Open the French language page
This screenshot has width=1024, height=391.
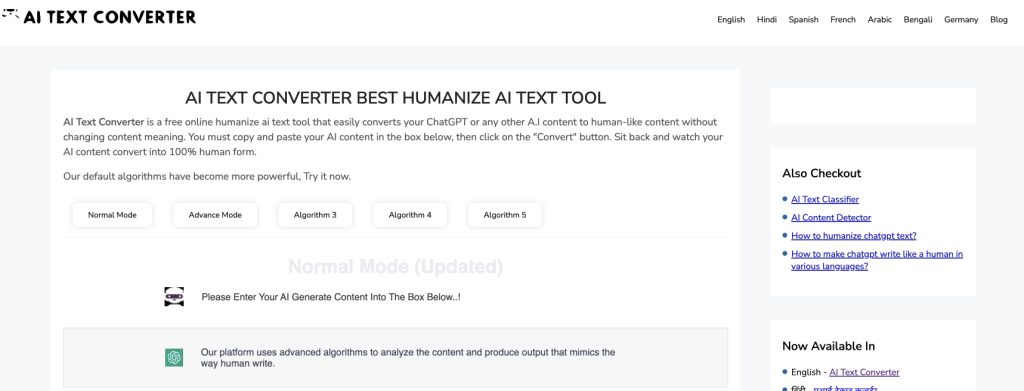pyautogui.click(x=843, y=20)
